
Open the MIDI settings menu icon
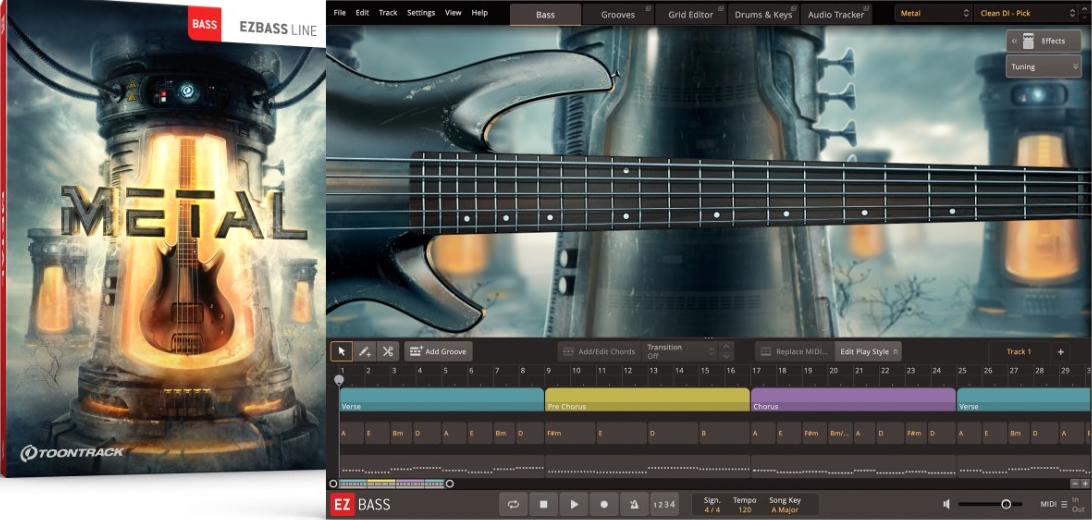pyautogui.click(x=1063, y=504)
